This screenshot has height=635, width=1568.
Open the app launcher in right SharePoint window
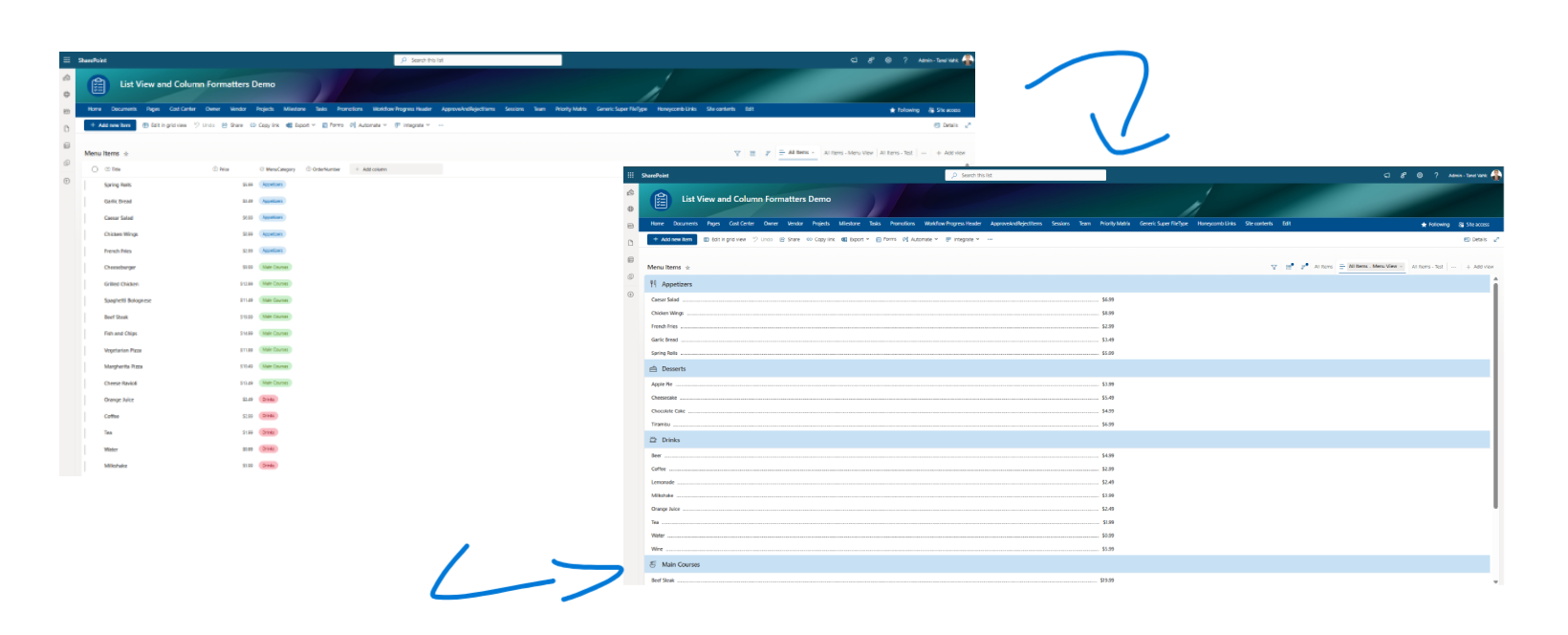[630, 175]
